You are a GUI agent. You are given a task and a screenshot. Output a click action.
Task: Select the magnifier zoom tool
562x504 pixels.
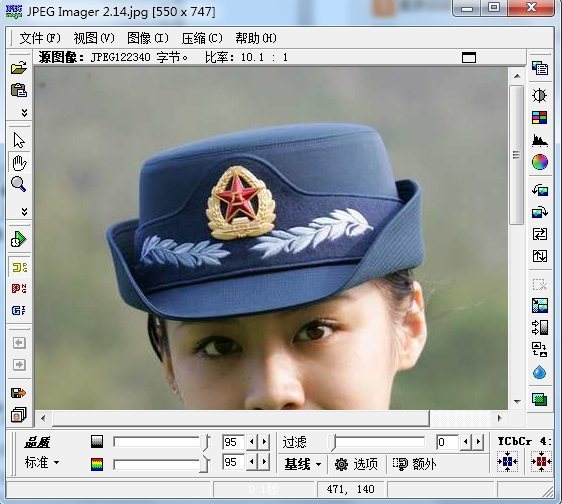[x=18, y=184]
